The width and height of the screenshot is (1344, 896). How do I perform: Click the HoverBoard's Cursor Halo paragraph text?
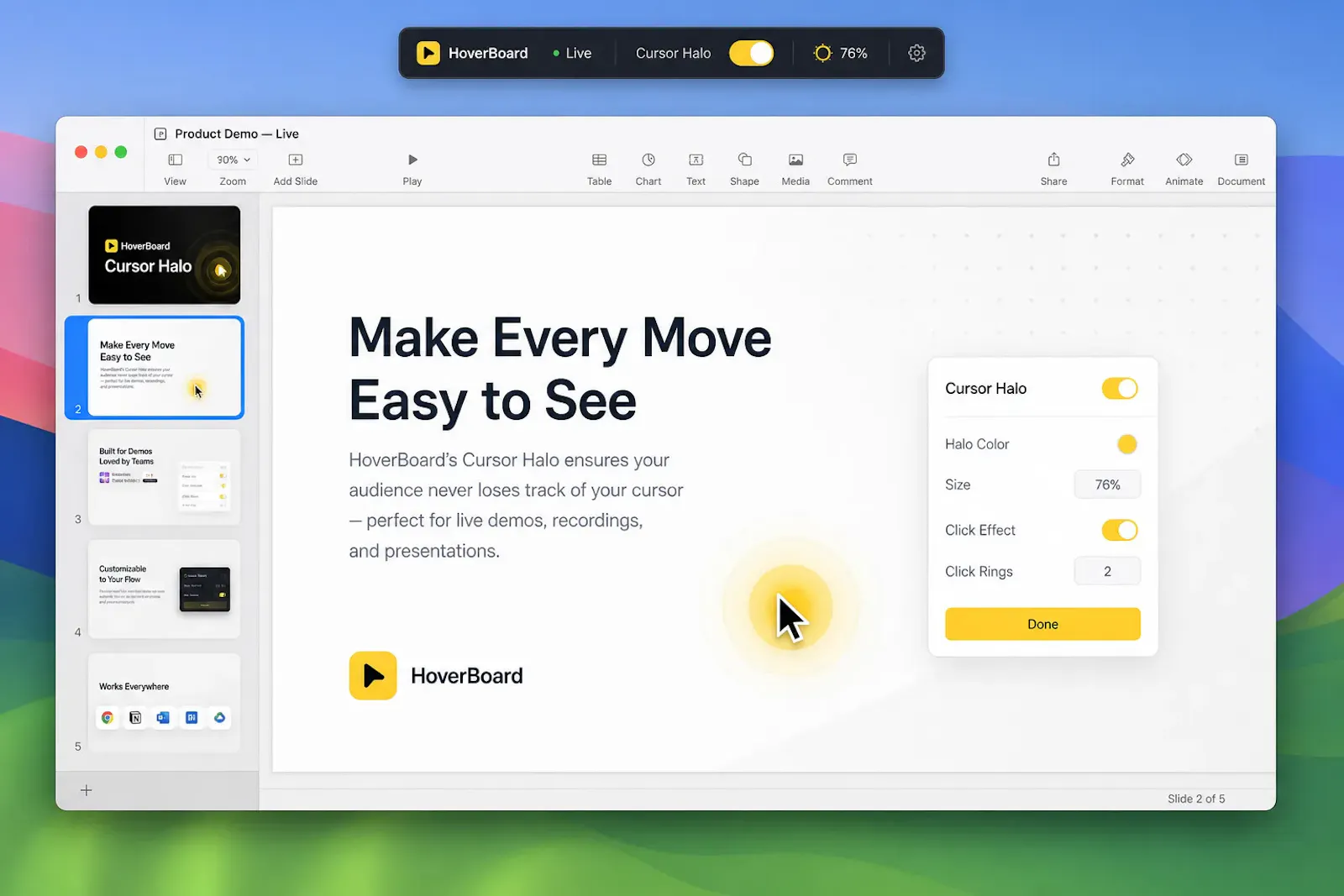(516, 506)
